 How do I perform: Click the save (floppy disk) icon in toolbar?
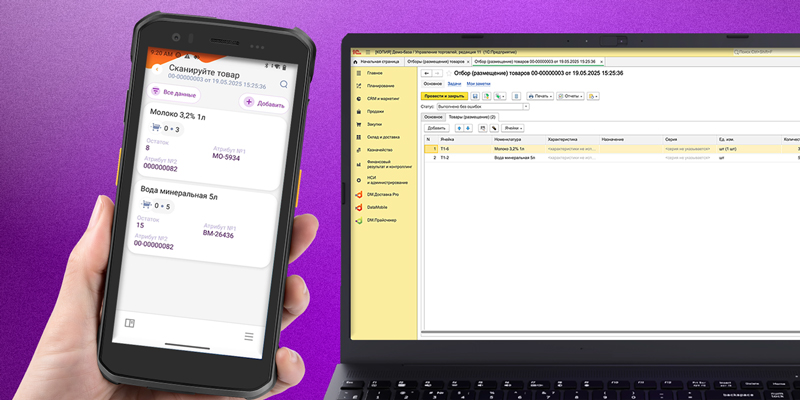[473, 96]
